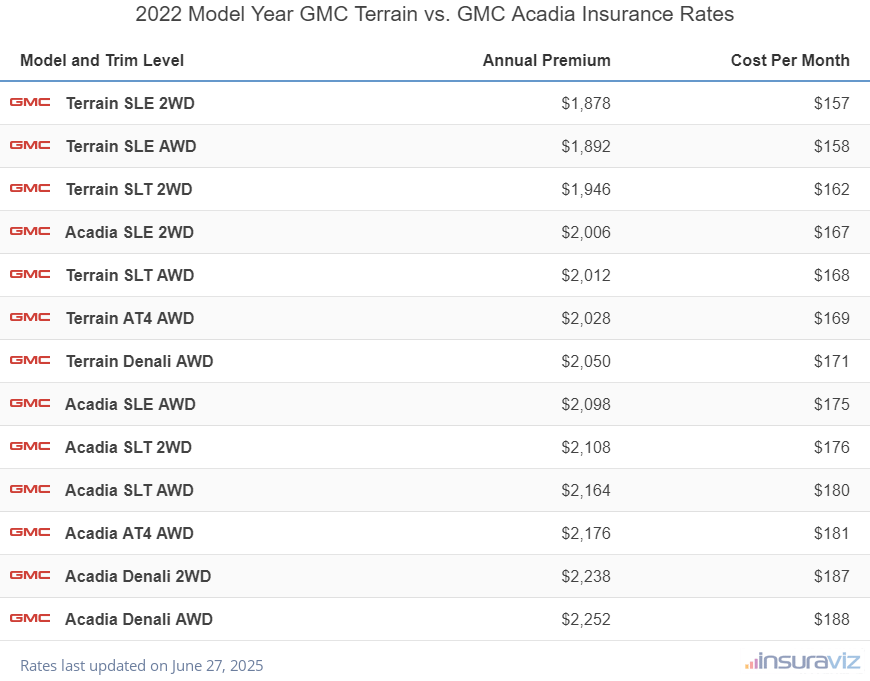Click the $1,878 annual premium value

click(586, 103)
